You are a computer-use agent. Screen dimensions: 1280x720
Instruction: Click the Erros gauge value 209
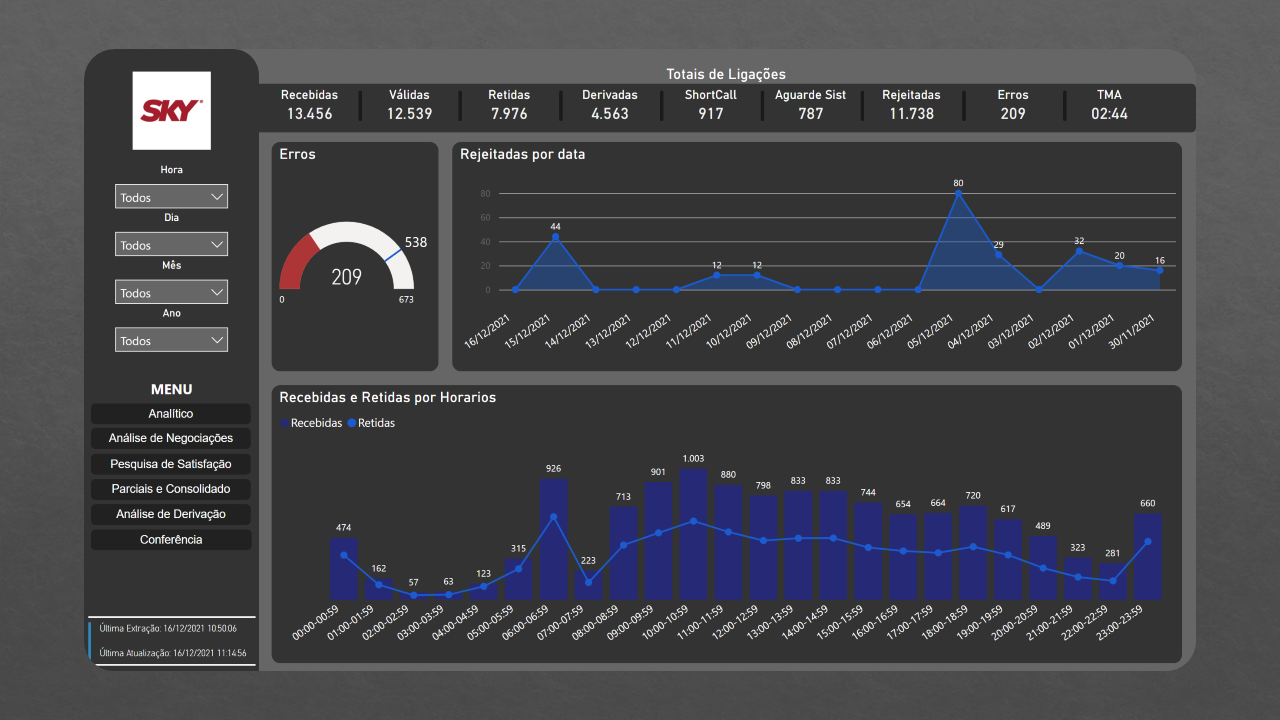click(x=346, y=277)
